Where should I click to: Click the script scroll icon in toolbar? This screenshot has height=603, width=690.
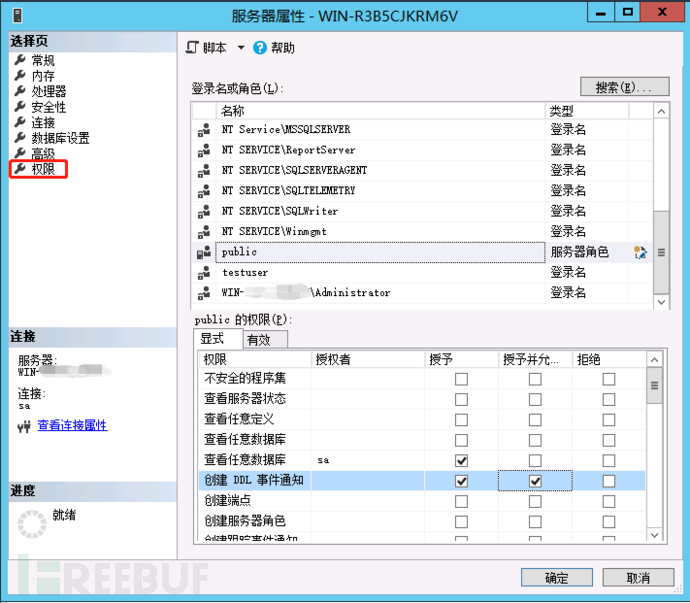pos(192,47)
